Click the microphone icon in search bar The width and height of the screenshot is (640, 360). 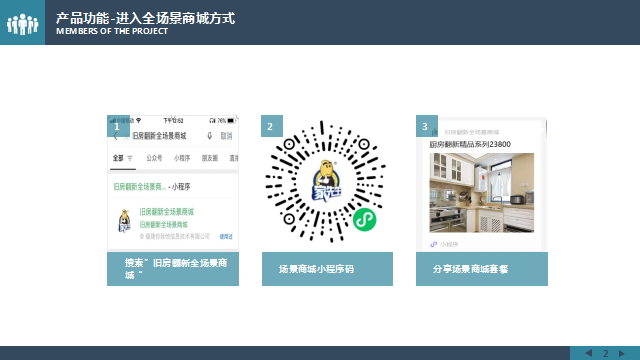coord(209,136)
